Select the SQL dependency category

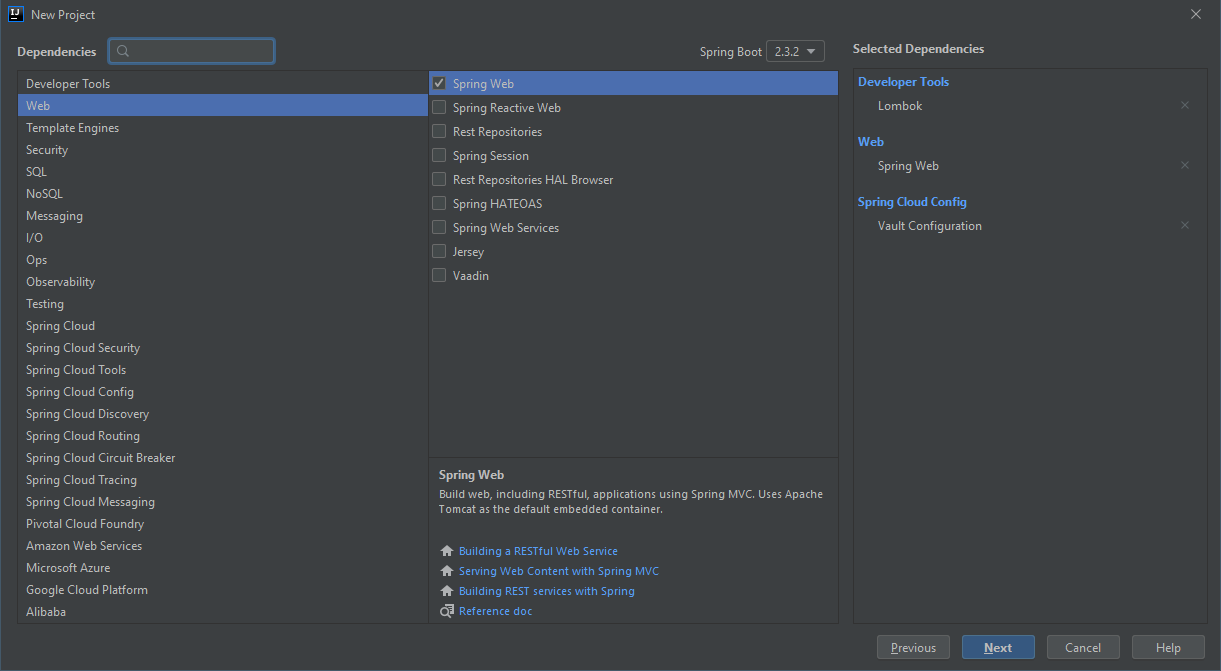[36, 172]
